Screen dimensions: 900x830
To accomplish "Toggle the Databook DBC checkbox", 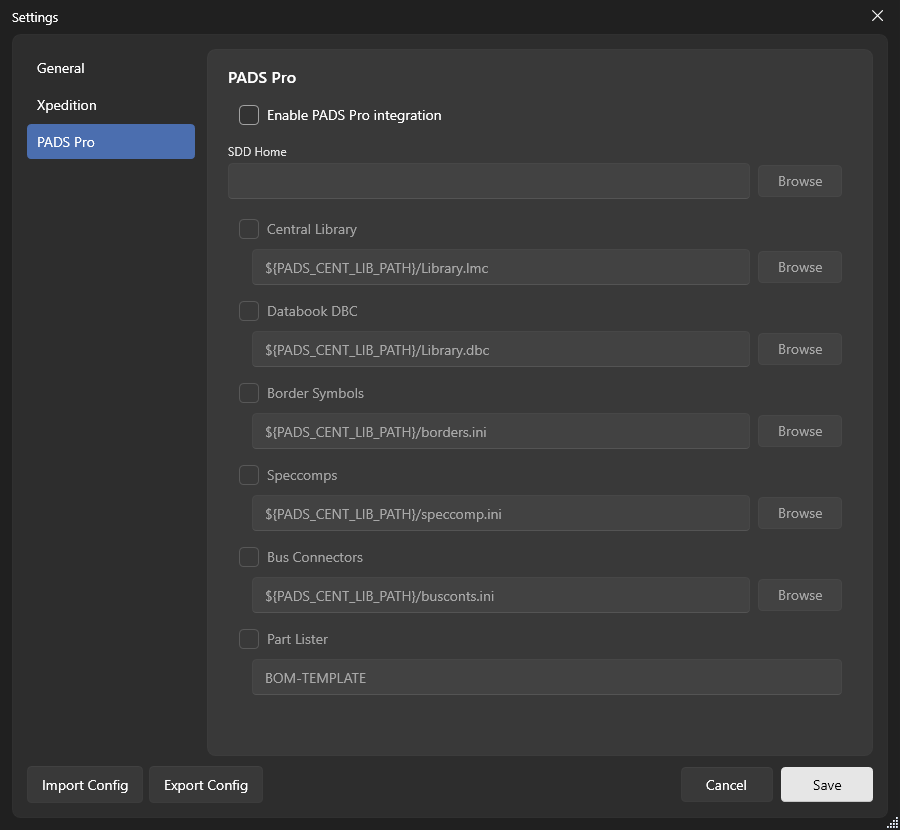I will pos(249,311).
